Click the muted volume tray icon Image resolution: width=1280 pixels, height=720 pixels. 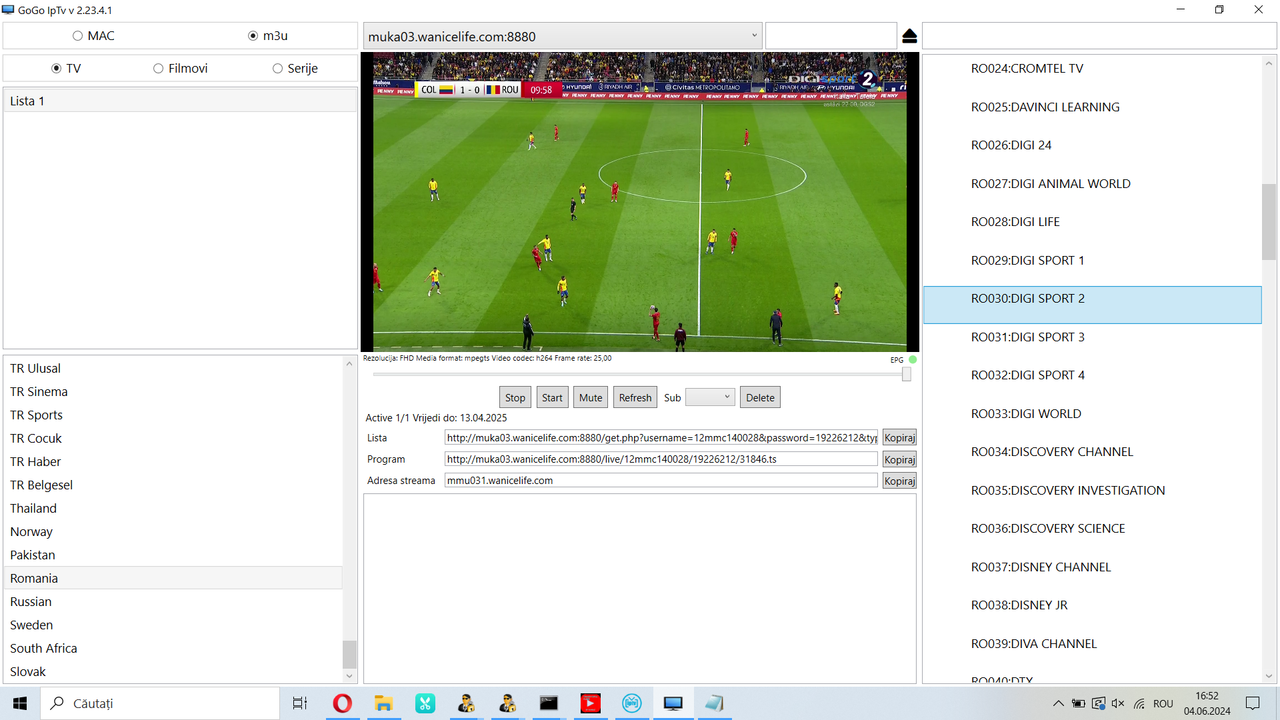(1118, 703)
